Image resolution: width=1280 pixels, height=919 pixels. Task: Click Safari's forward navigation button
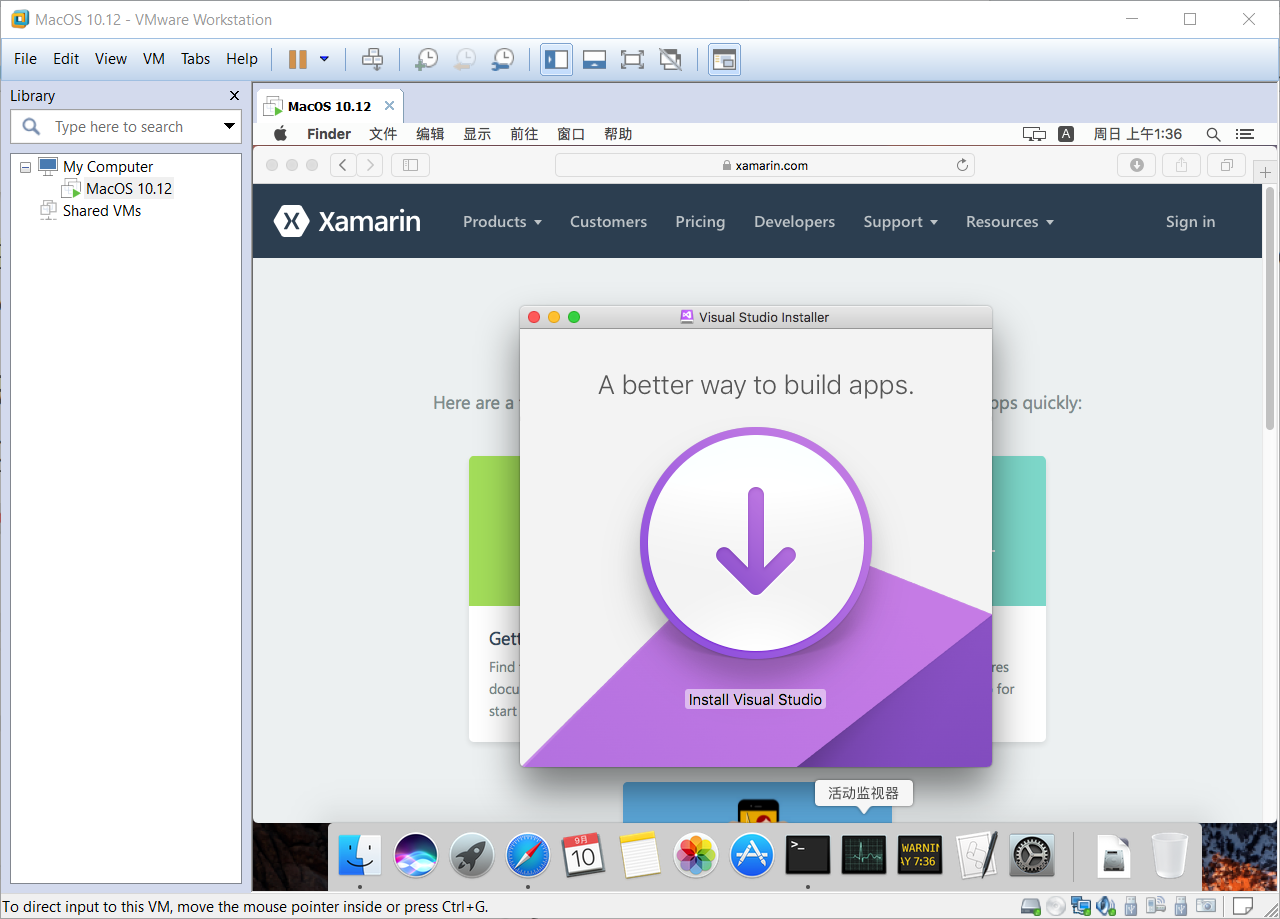click(x=370, y=165)
